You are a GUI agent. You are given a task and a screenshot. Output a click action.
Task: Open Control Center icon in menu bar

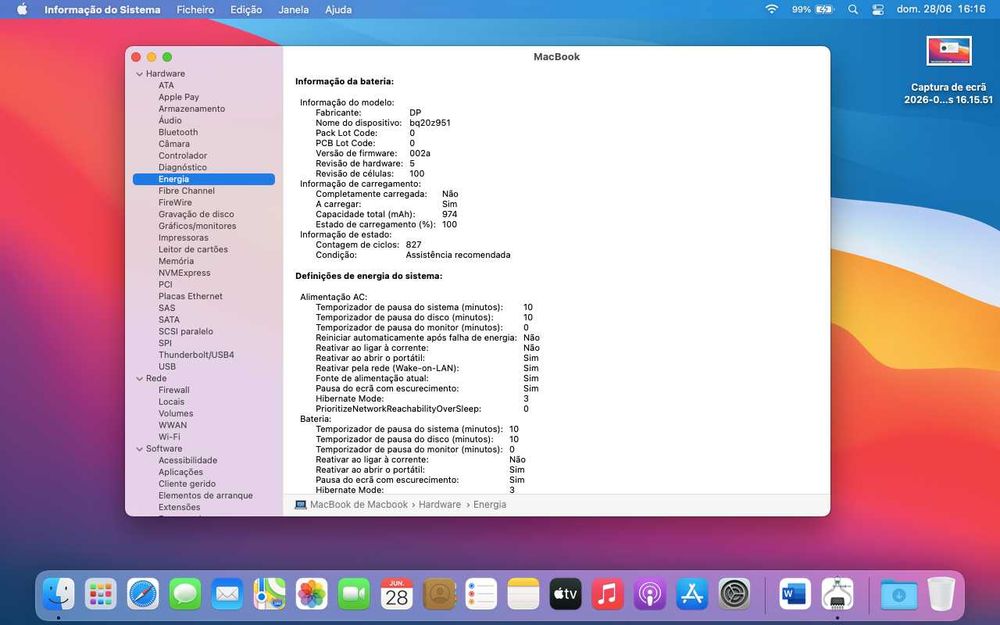pos(878,10)
